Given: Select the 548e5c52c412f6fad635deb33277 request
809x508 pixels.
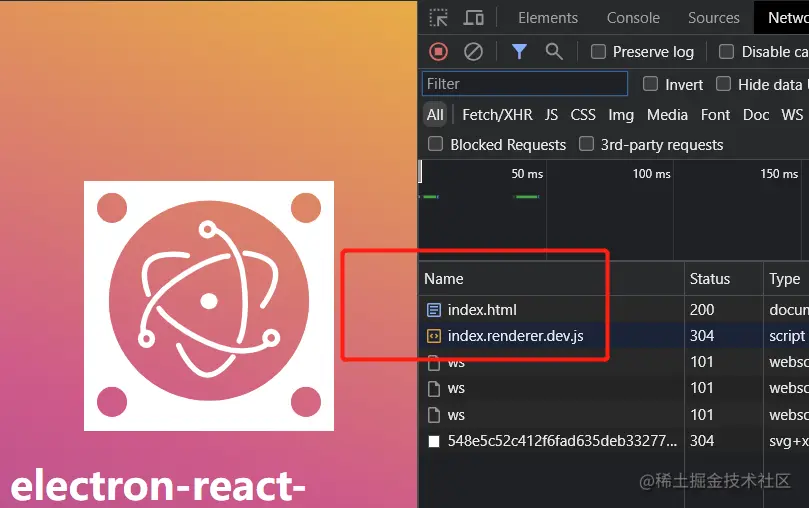Looking at the screenshot, I should tap(613, 441).
